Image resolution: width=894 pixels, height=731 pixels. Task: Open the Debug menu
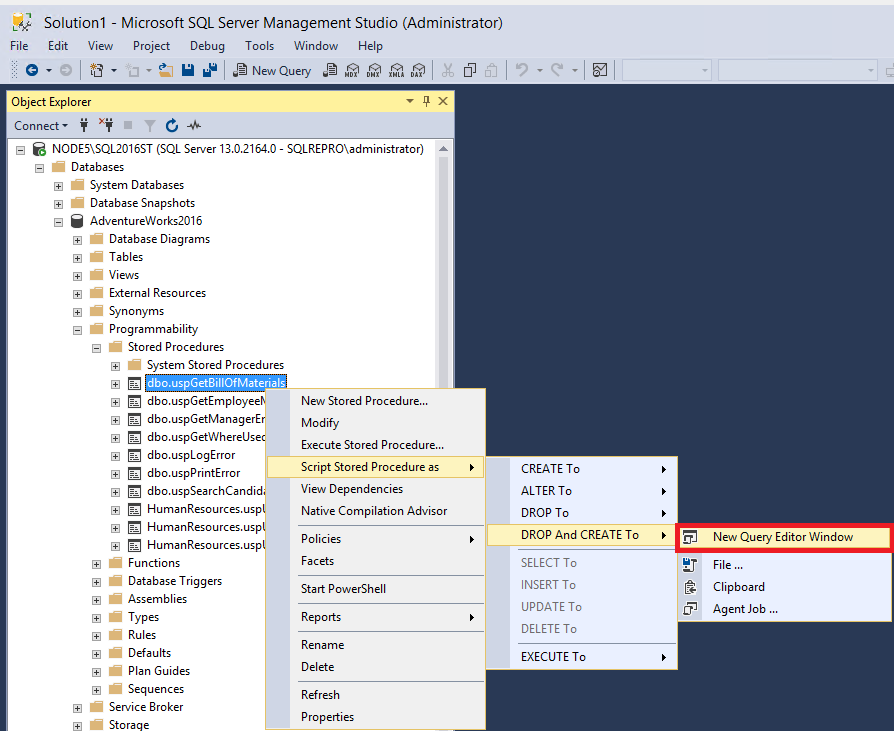207,46
